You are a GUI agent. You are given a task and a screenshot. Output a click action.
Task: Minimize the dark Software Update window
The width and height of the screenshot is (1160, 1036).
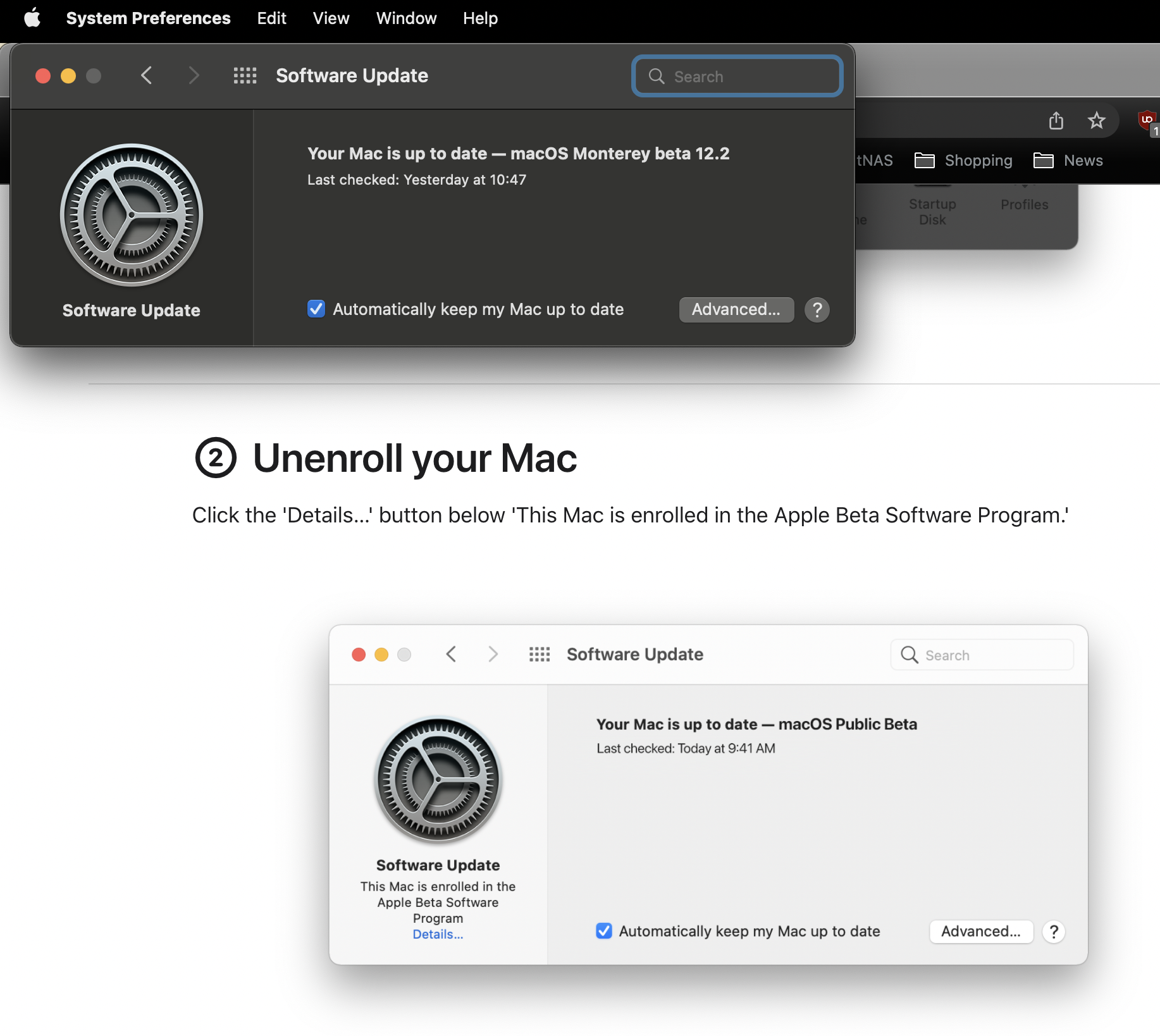(68, 76)
